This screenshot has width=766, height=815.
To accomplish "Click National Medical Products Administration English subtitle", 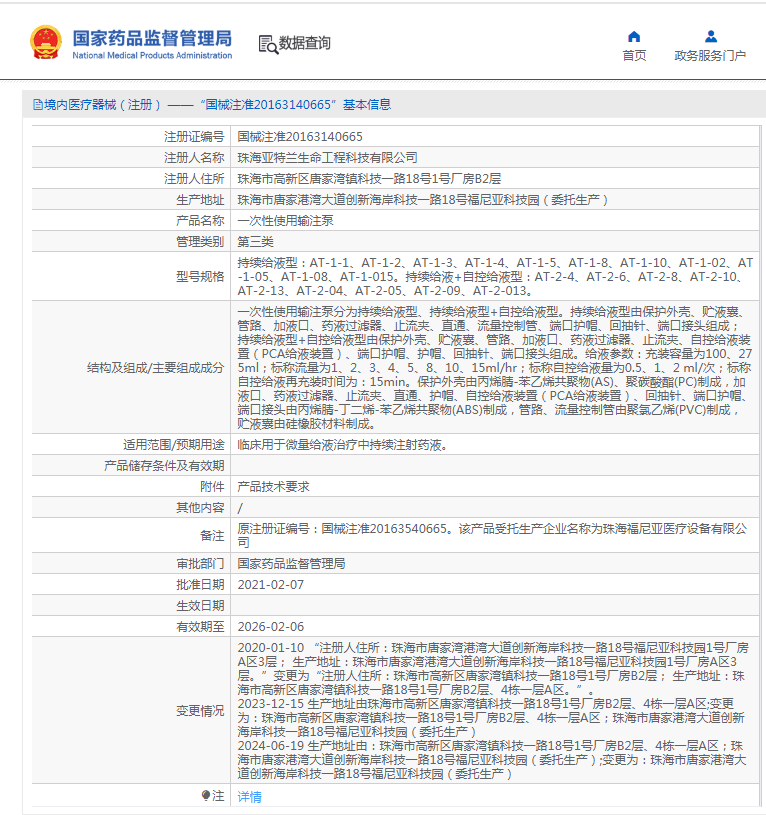I will click(x=152, y=55).
